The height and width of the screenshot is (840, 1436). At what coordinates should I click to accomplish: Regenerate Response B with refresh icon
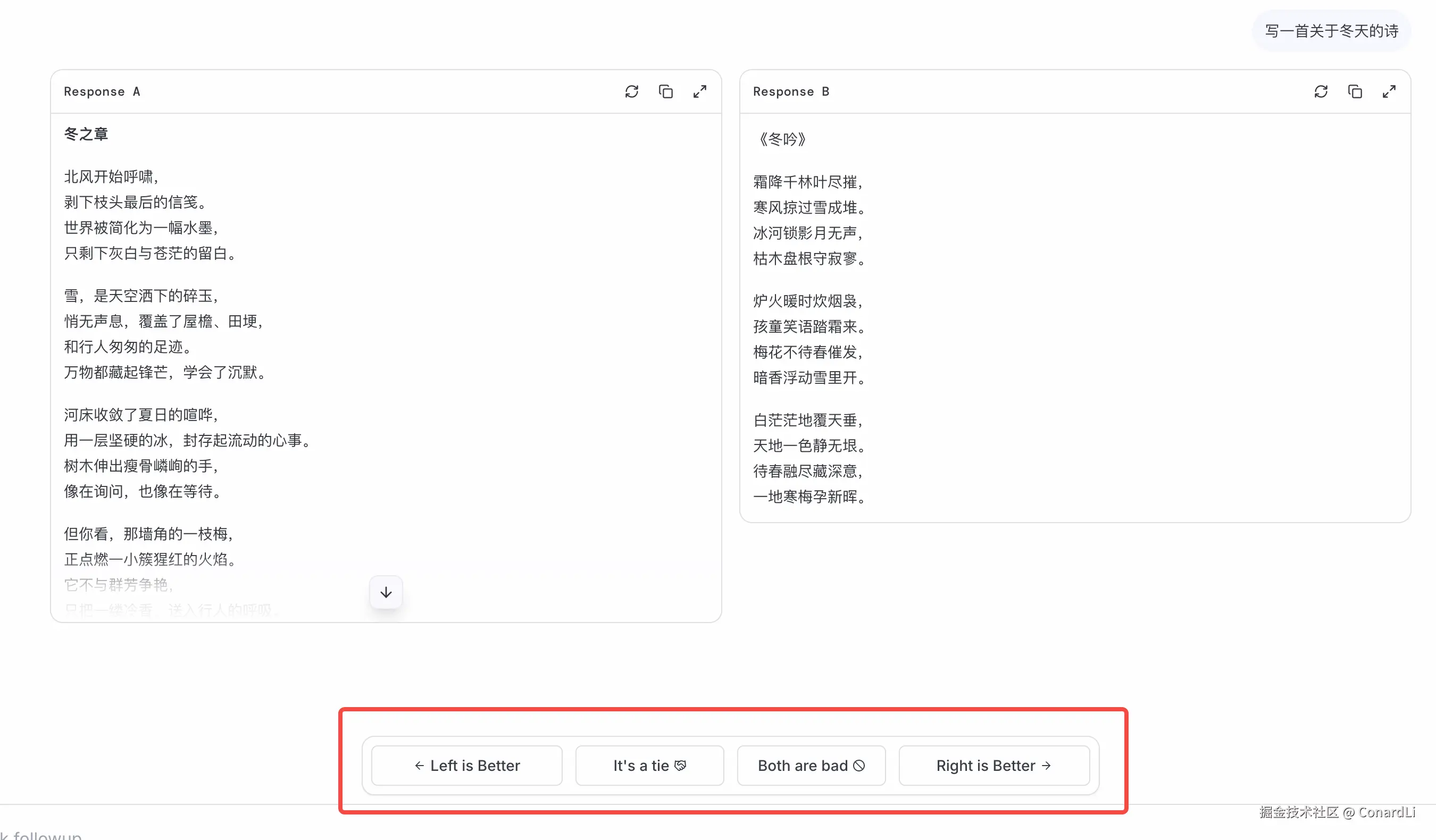tap(1320, 91)
